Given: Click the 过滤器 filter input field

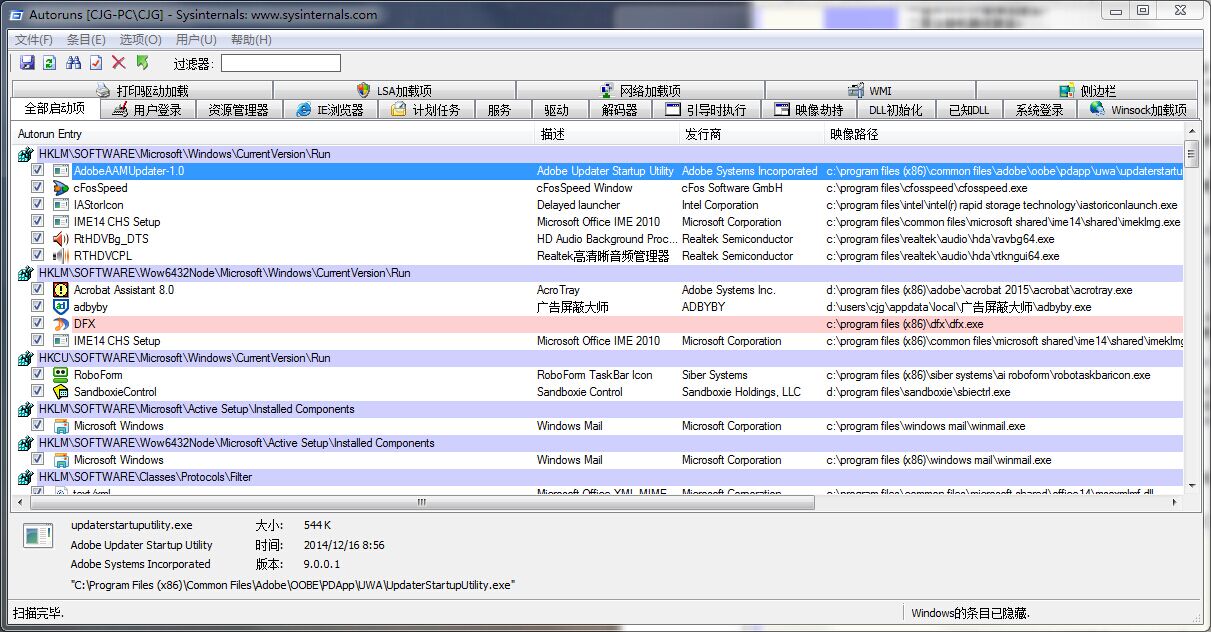Looking at the screenshot, I should pos(280,63).
